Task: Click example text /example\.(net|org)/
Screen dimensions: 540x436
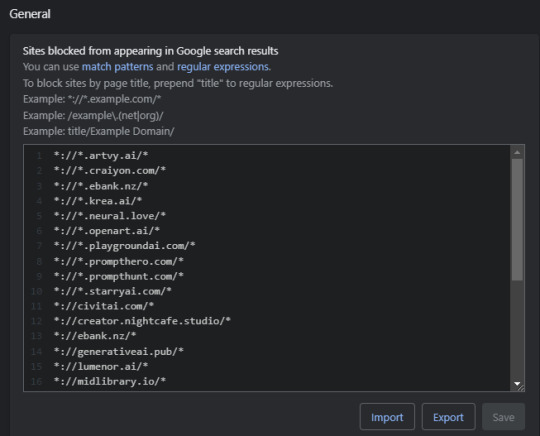Action: 115,115
